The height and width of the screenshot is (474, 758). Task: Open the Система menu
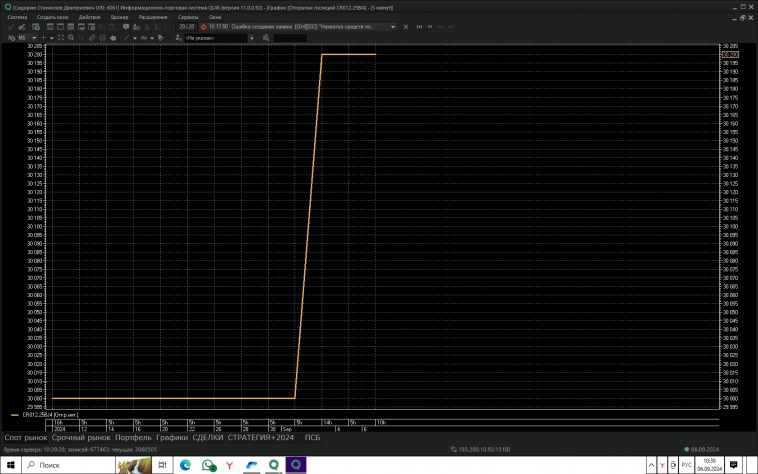(17, 18)
